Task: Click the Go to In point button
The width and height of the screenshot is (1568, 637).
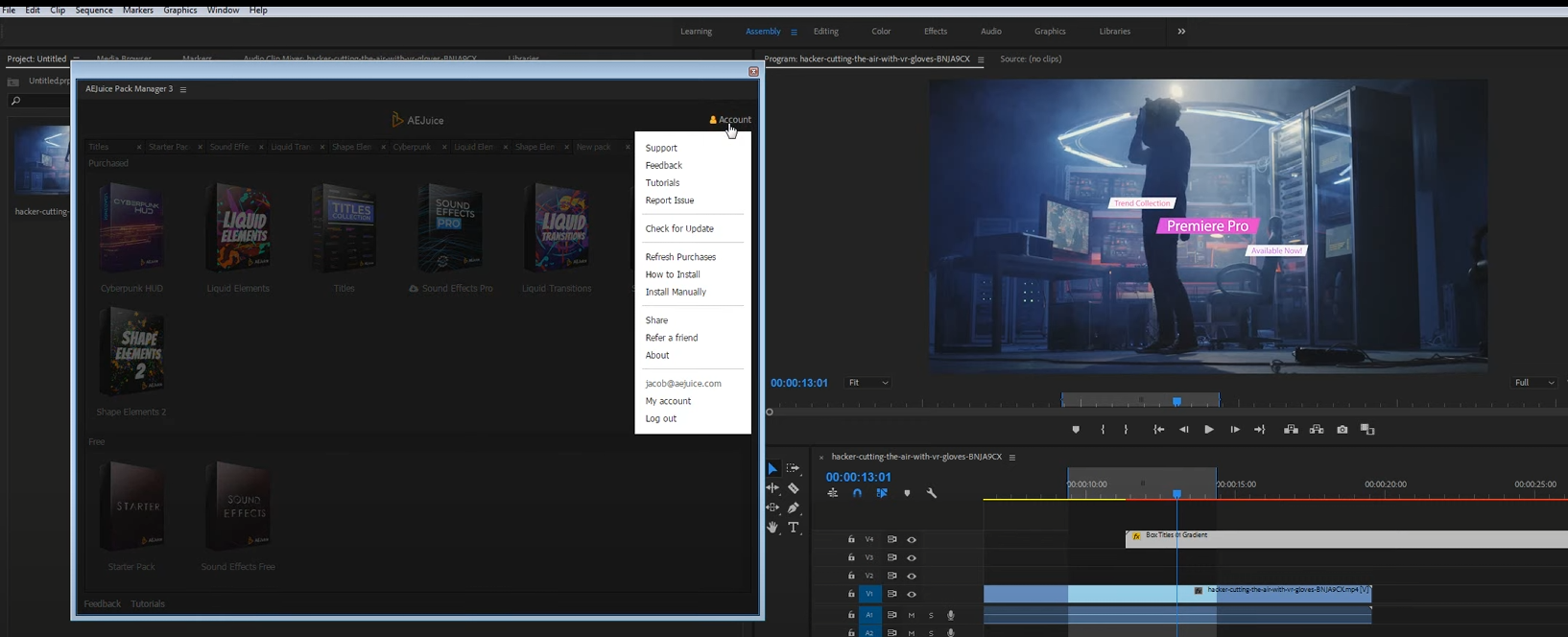Action: click(x=1158, y=430)
